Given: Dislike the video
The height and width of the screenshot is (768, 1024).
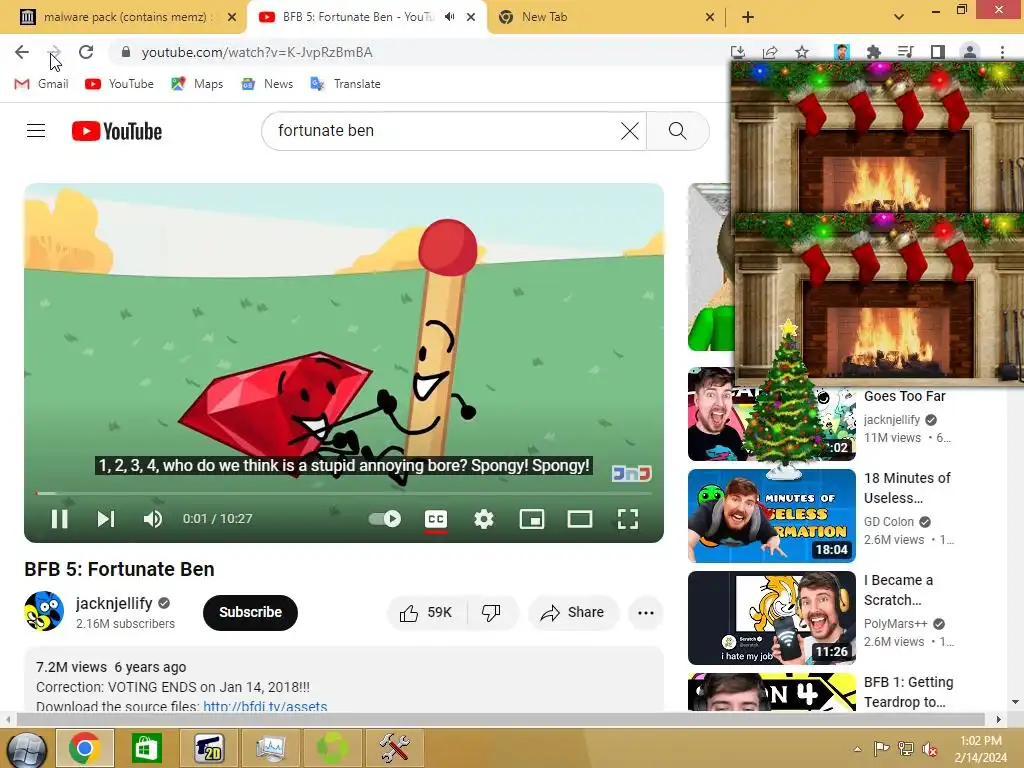Looking at the screenshot, I should pos(491,613).
